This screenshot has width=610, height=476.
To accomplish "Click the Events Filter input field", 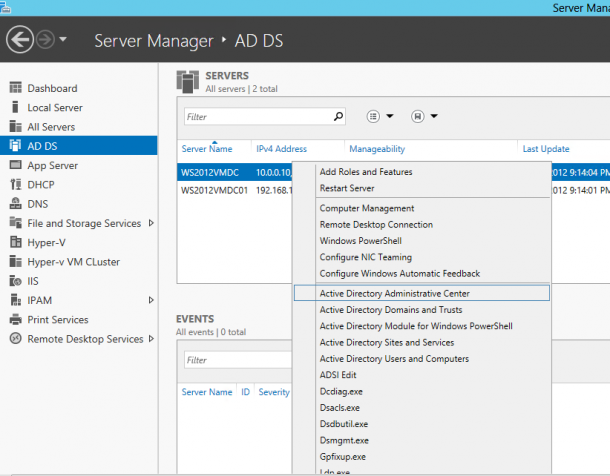I will (x=238, y=360).
